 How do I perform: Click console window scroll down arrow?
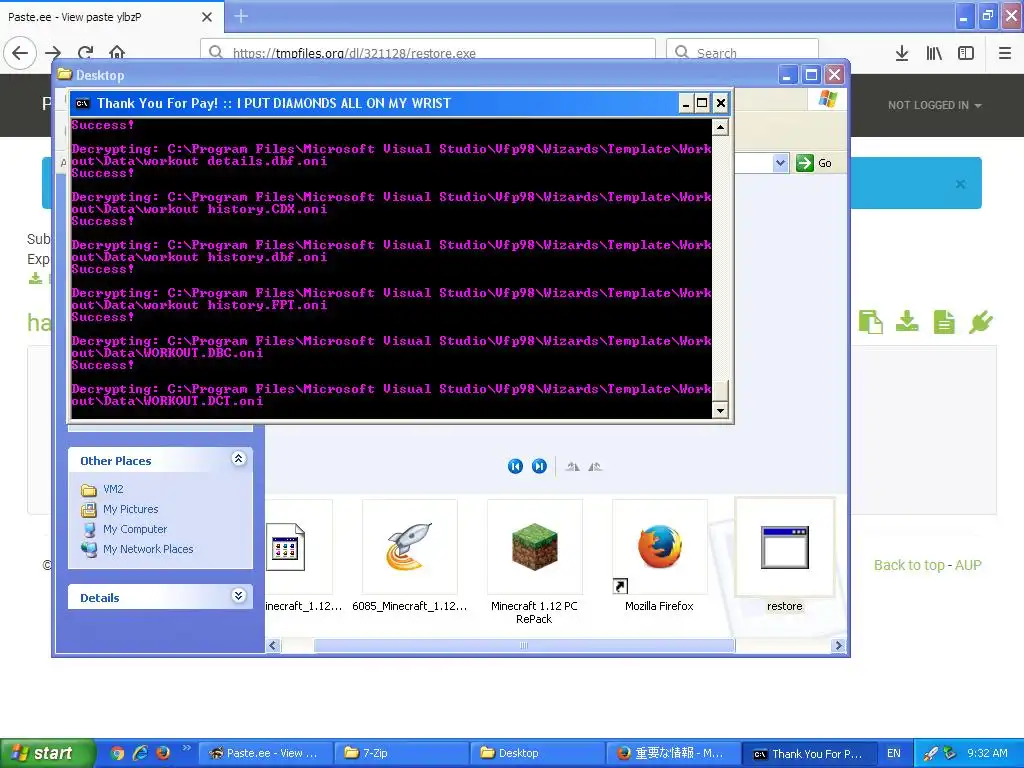click(x=720, y=410)
